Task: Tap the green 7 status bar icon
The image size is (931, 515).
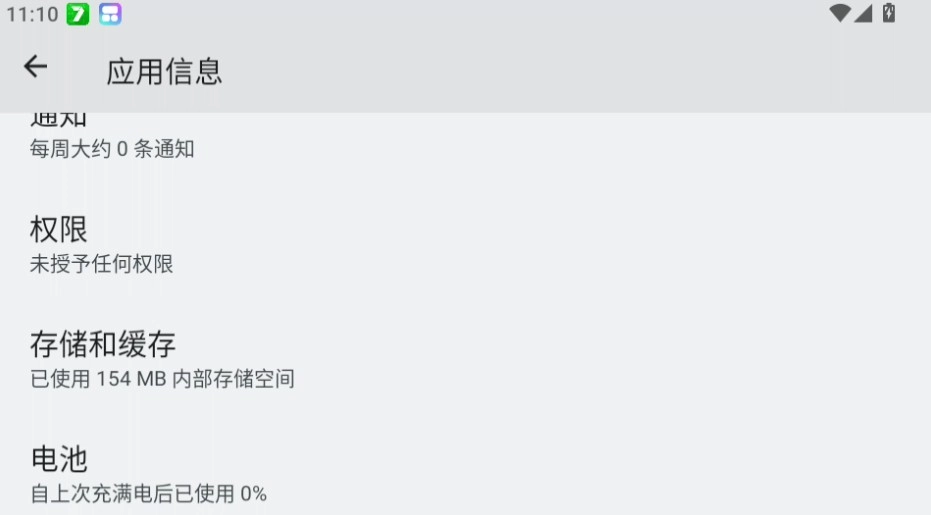Action: pos(78,14)
